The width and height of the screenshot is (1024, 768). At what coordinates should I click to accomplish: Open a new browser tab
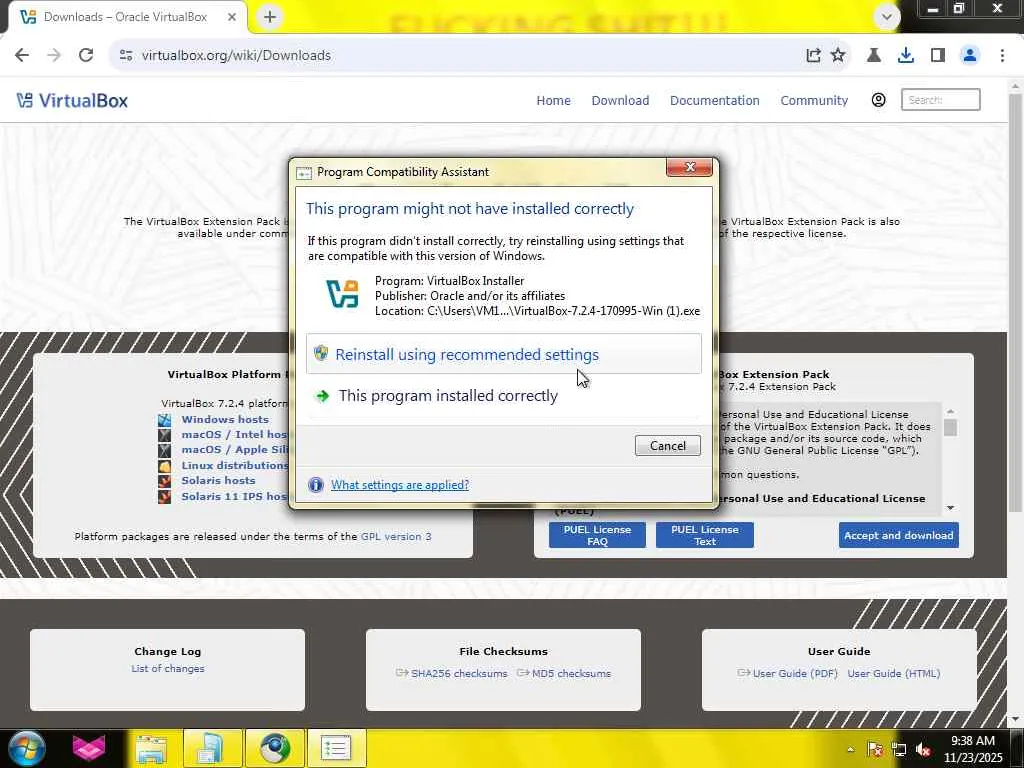coord(270,17)
